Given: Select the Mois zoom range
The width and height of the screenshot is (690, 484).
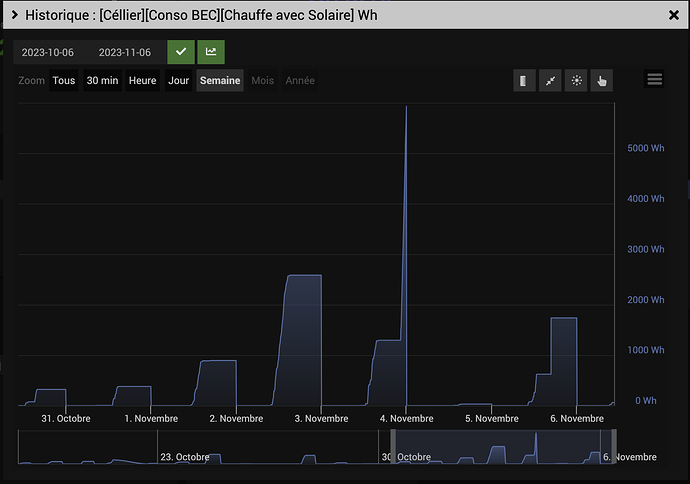Looking at the screenshot, I should 263,81.
